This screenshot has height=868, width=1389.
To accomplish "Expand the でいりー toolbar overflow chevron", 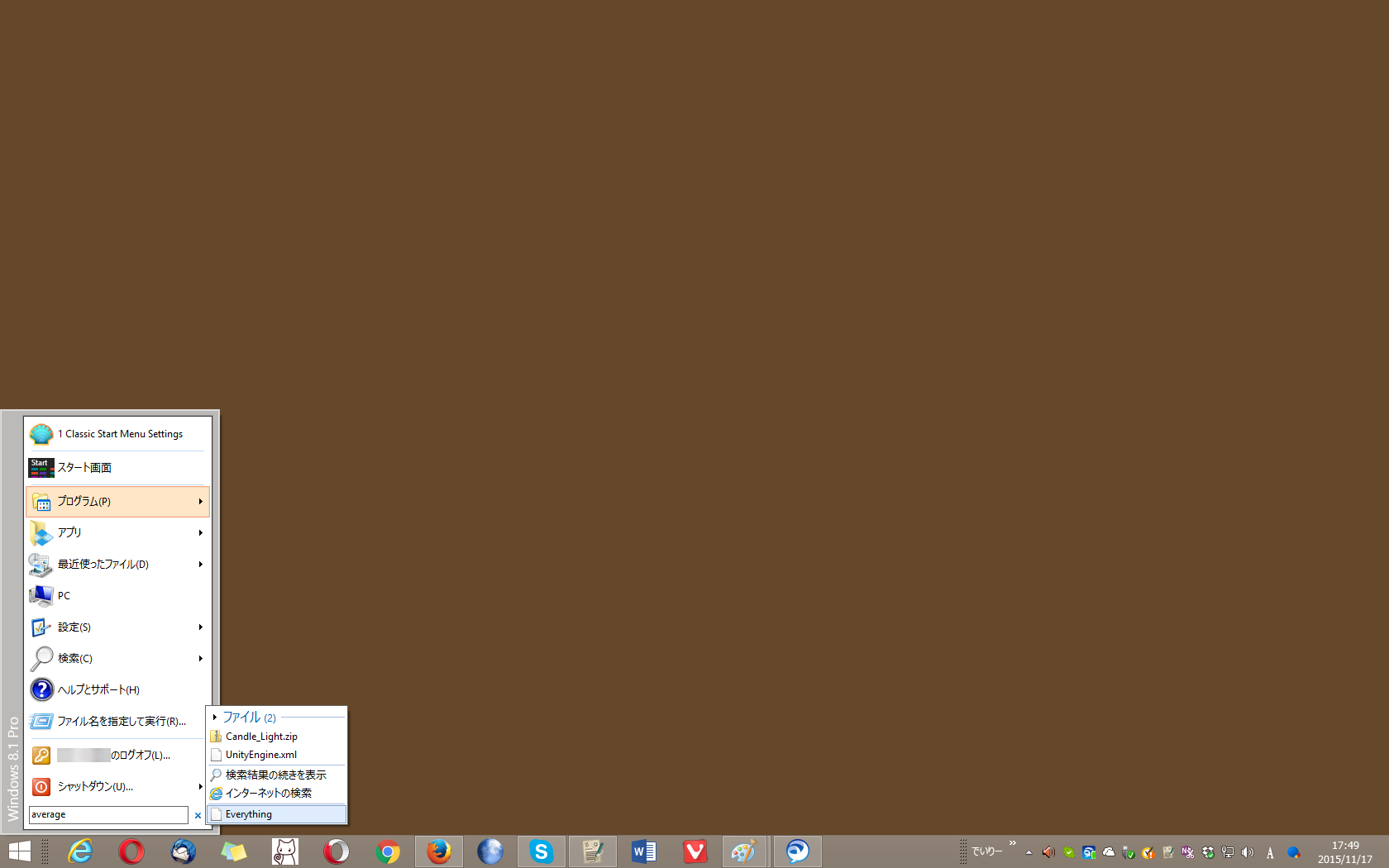I will (x=1012, y=843).
